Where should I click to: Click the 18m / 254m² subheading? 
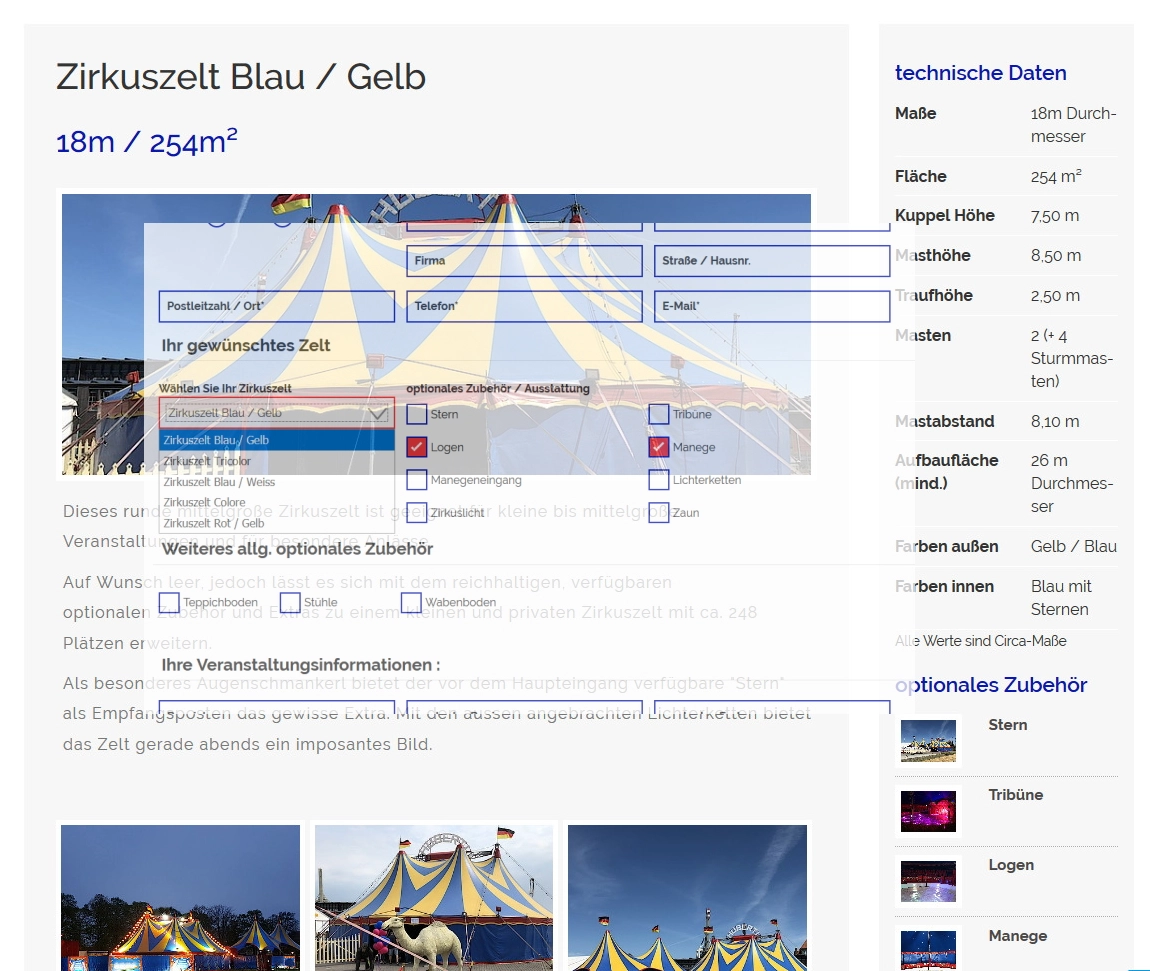(x=147, y=142)
